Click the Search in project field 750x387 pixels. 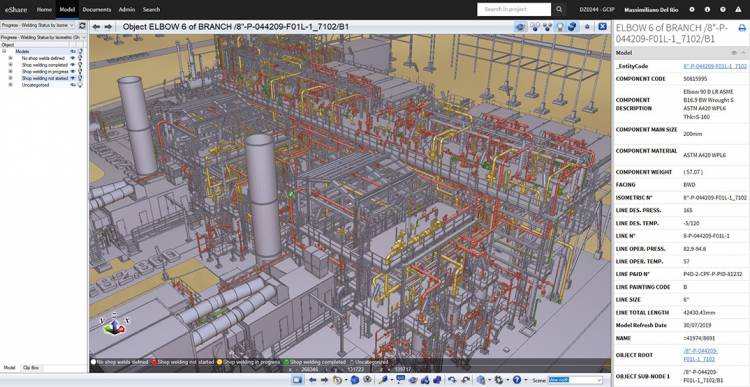pos(514,9)
